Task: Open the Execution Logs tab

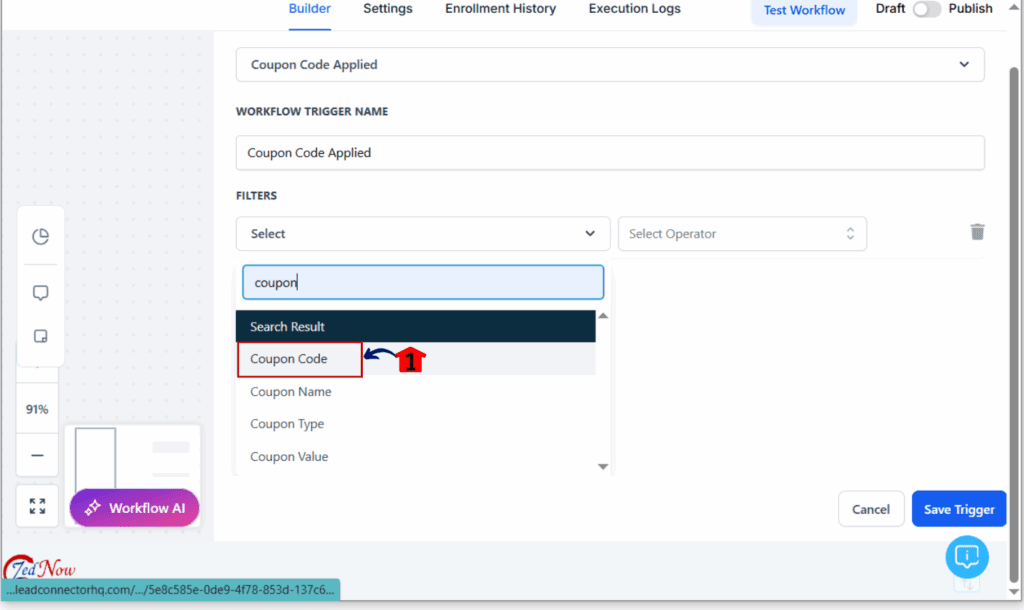Action: point(635,9)
